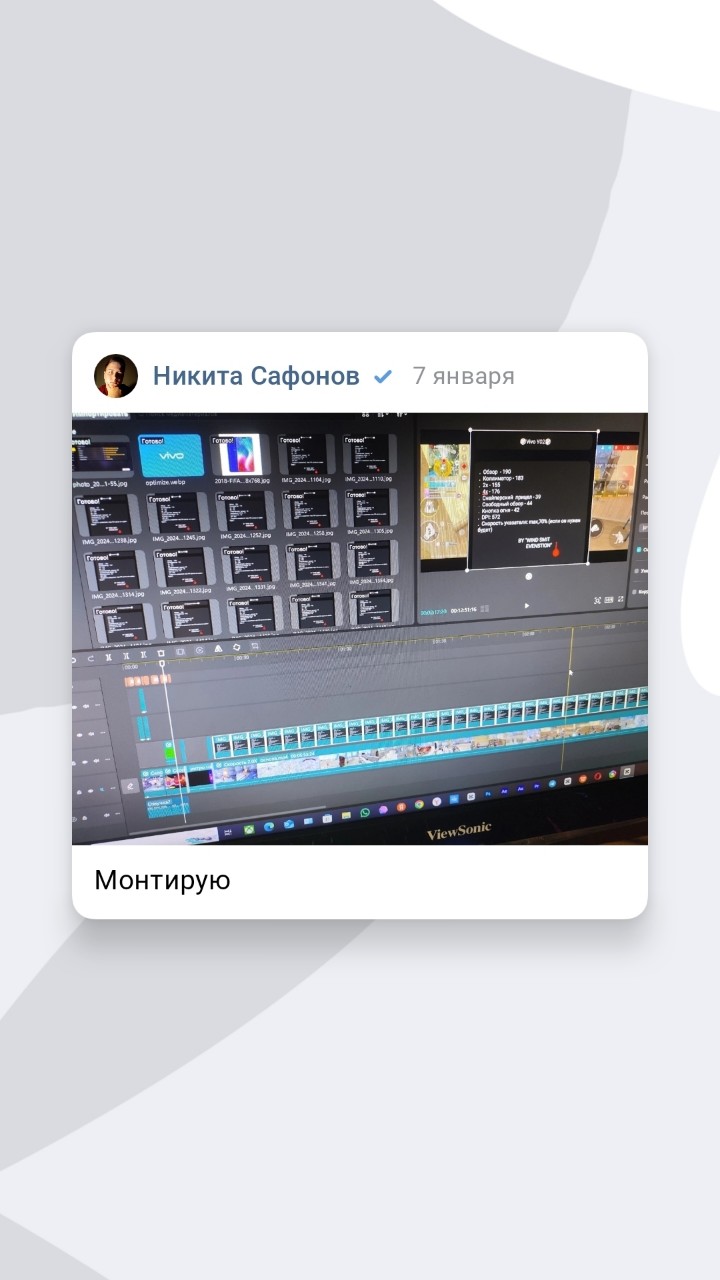Select the IMG_2024...1110.jpg media thumbnail
The width and height of the screenshot is (720, 1280).
[x=369, y=454]
